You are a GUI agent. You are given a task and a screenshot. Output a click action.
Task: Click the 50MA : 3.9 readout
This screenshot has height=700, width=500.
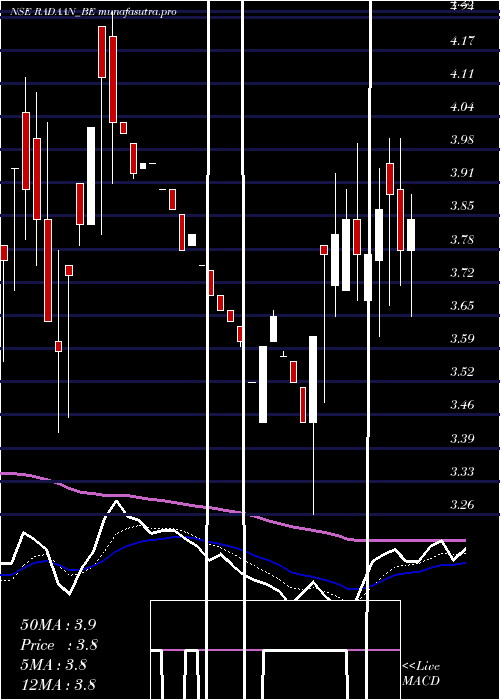pyautogui.click(x=58, y=625)
